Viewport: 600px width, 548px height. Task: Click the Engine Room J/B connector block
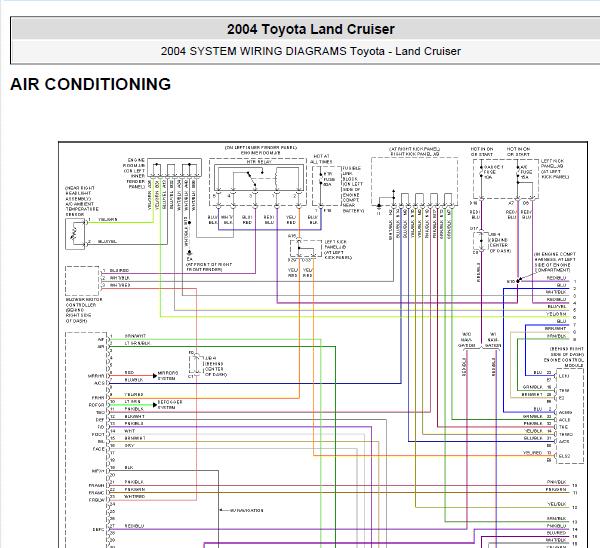point(174,168)
